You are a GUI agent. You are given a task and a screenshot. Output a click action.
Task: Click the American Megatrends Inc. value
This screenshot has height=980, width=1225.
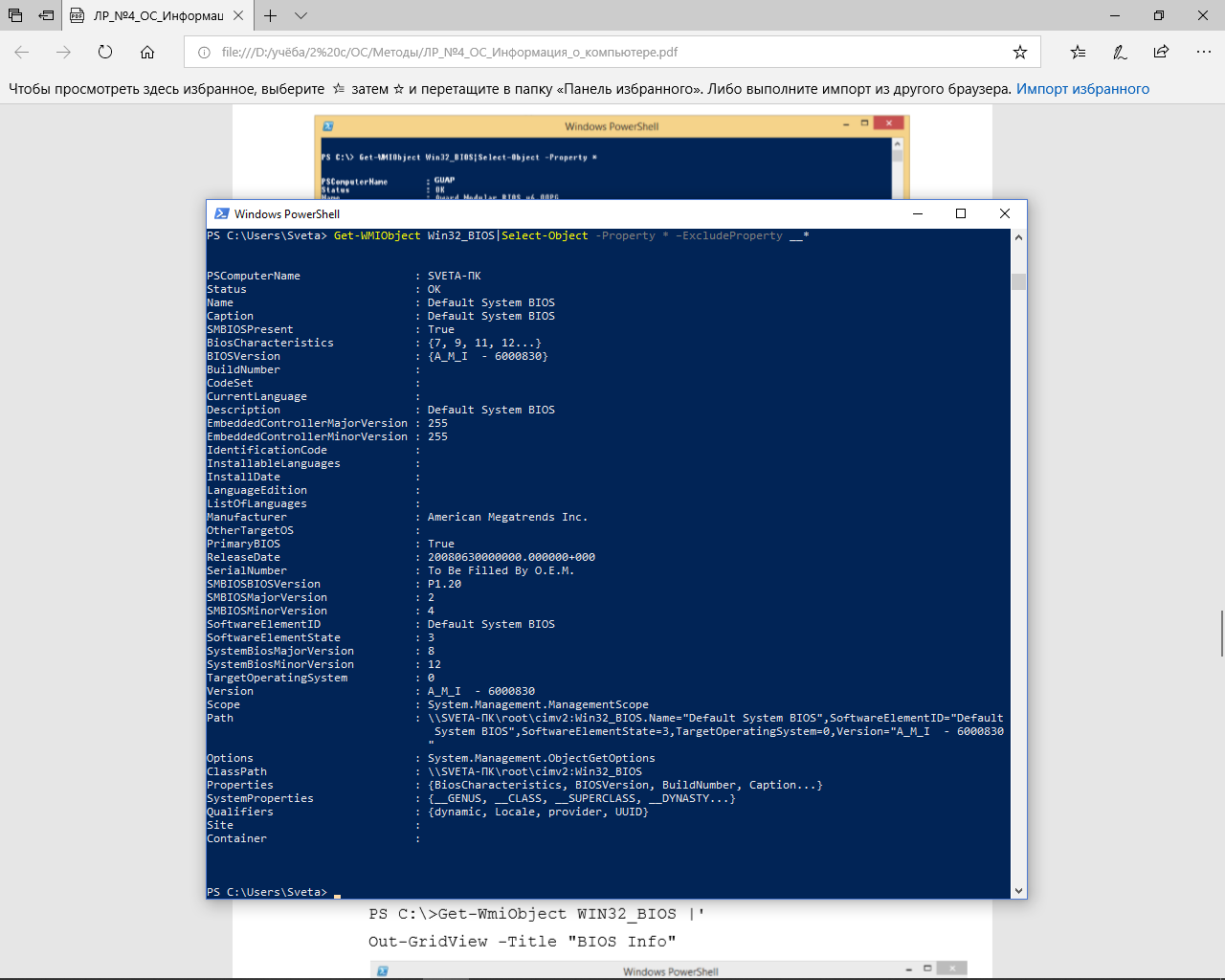pos(508,517)
